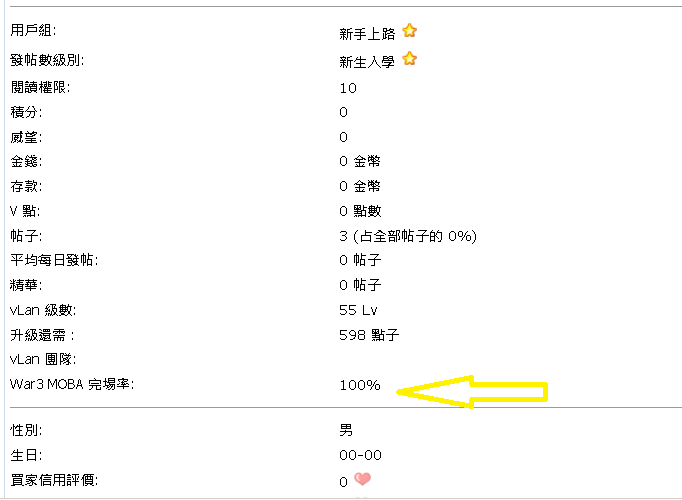Click the 100% completion rate value

pyautogui.click(x=360, y=385)
